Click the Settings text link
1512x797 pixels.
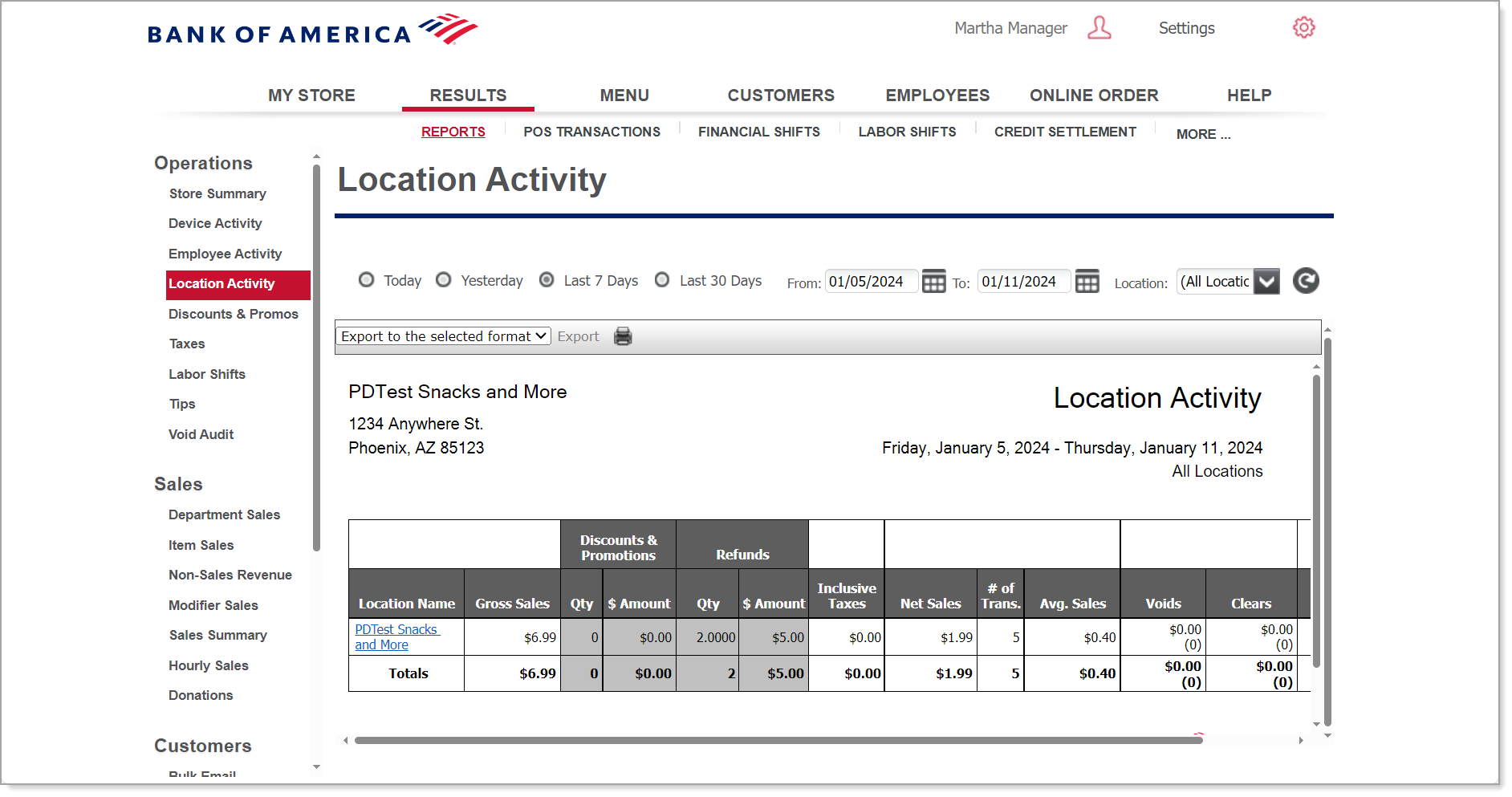pos(1186,28)
